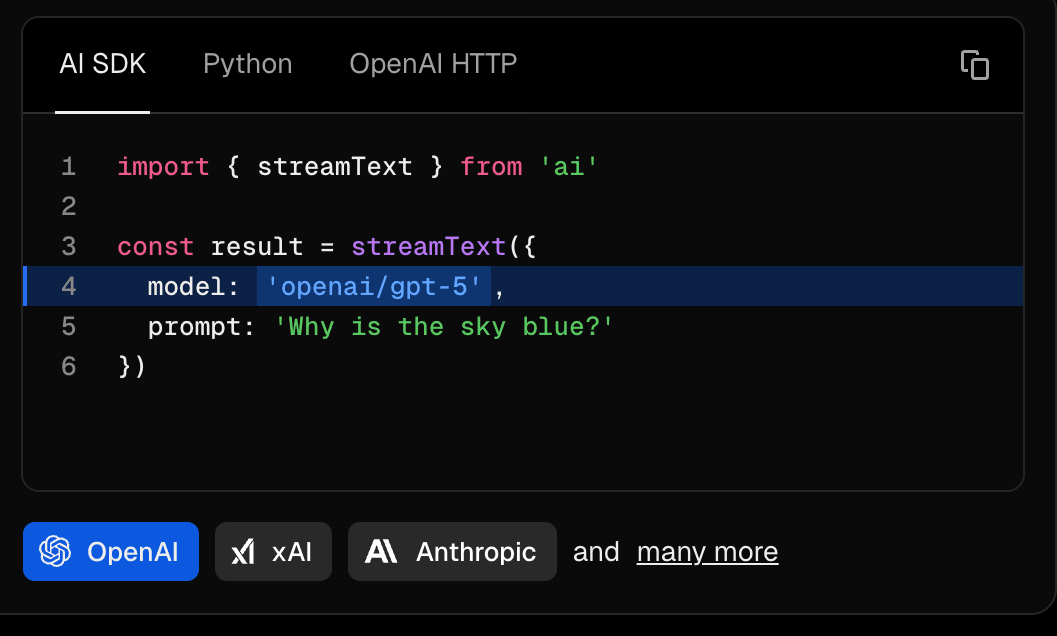Viewport: 1057px width, 636px height.
Task: Click the from keyword on line 1
Action: point(491,167)
